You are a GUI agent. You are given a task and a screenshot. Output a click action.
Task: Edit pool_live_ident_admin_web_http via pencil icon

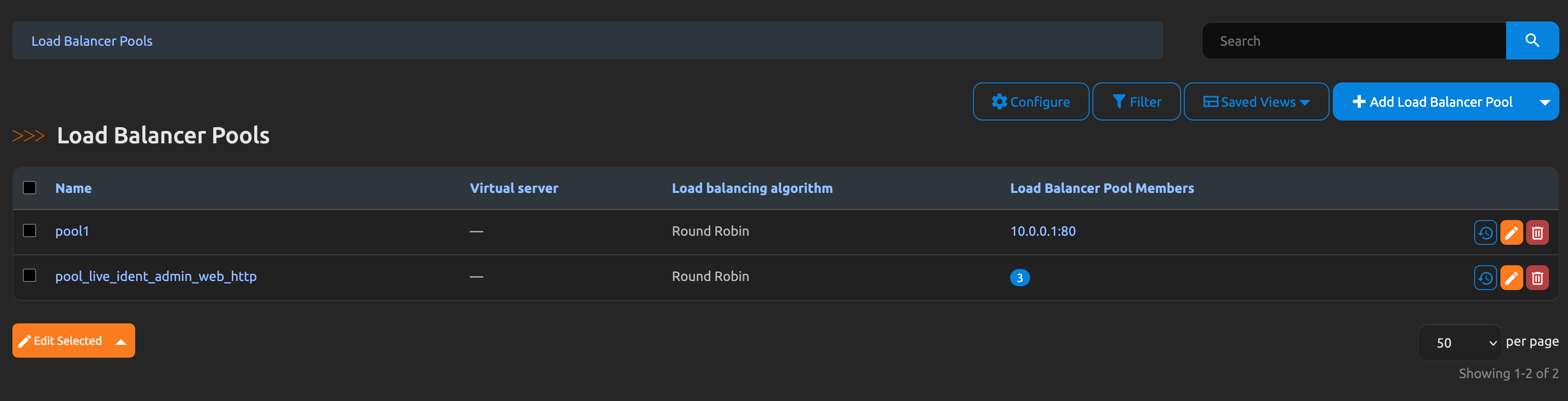click(1511, 277)
